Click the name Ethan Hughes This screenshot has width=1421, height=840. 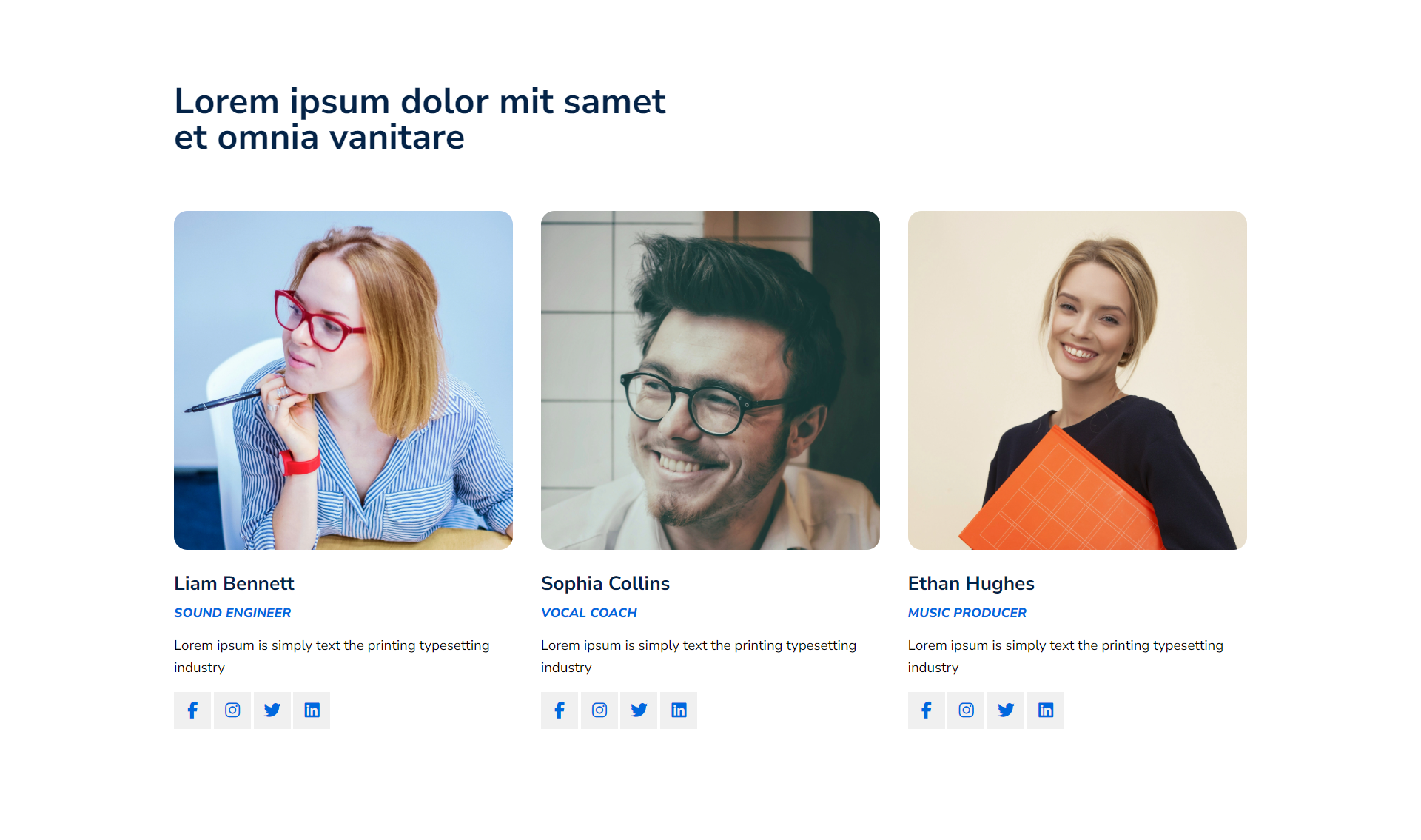(971, 583)
